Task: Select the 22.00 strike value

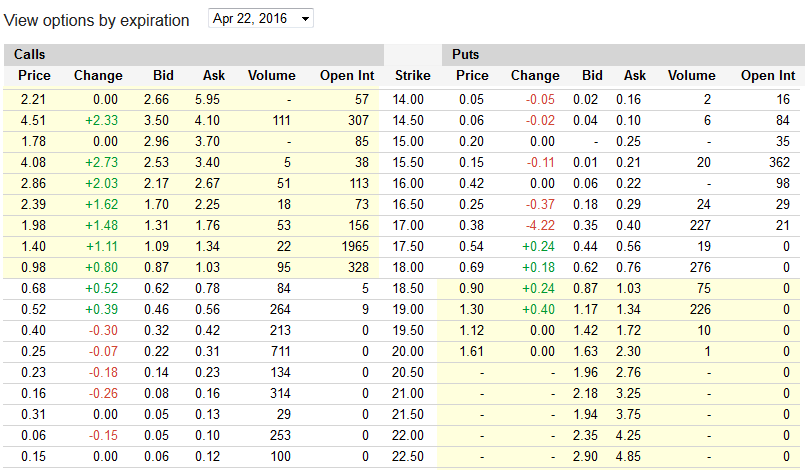Action: 408,435
